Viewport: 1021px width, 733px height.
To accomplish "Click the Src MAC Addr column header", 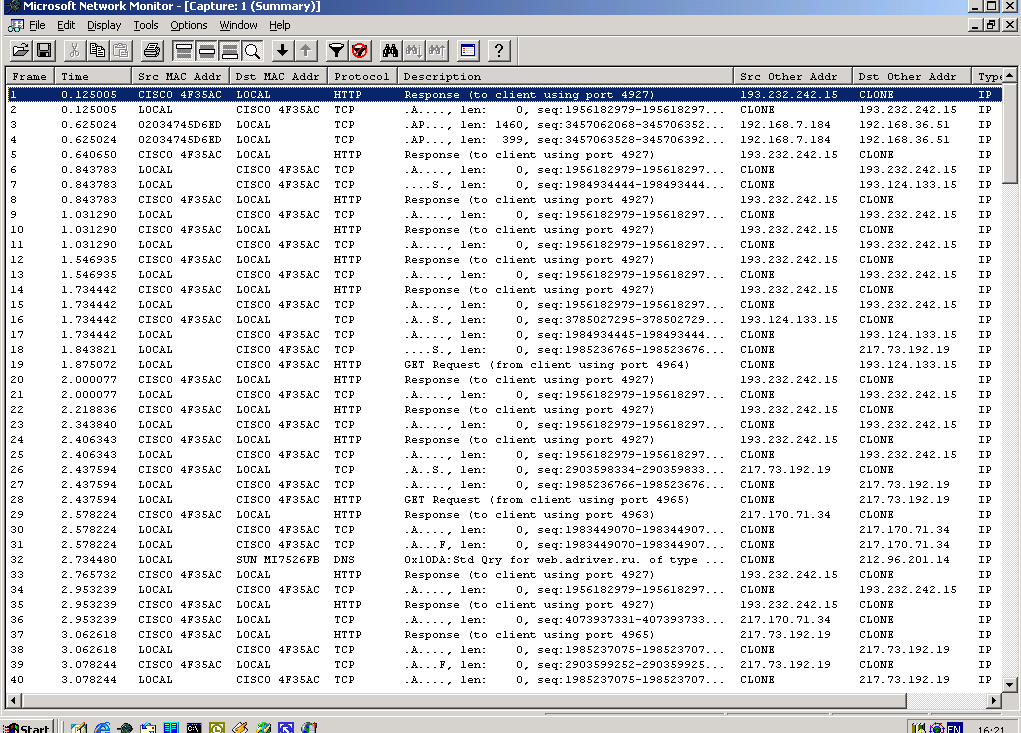I will (180, 76).
